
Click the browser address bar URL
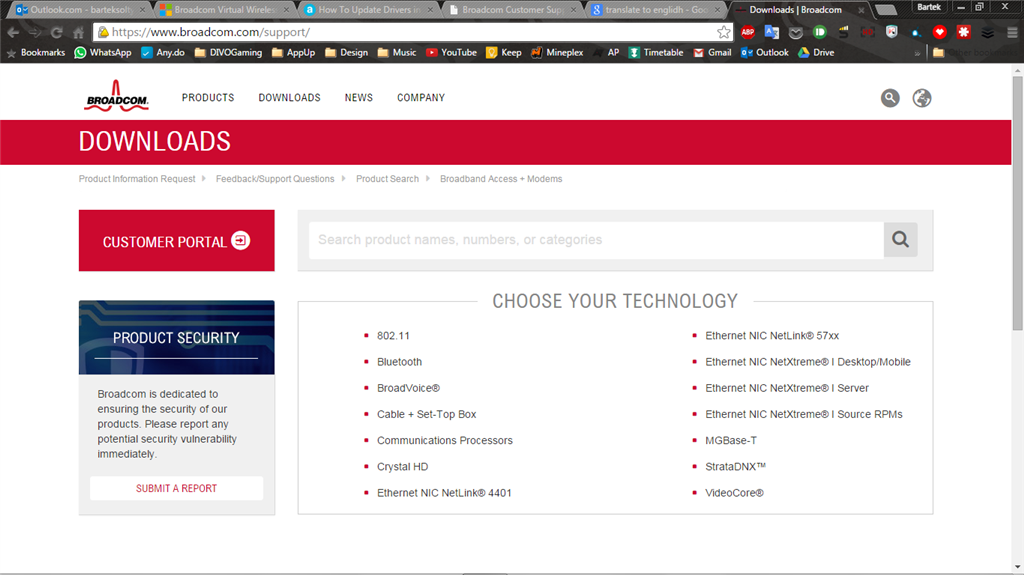[x=211, y=32]
